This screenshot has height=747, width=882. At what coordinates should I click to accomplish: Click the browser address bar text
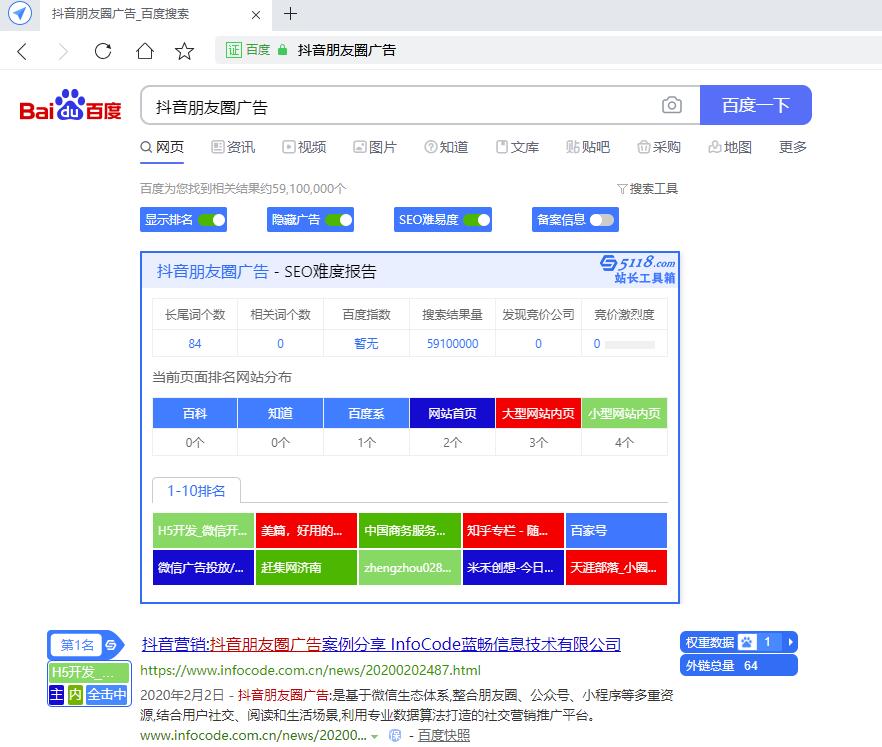point(346,50)
